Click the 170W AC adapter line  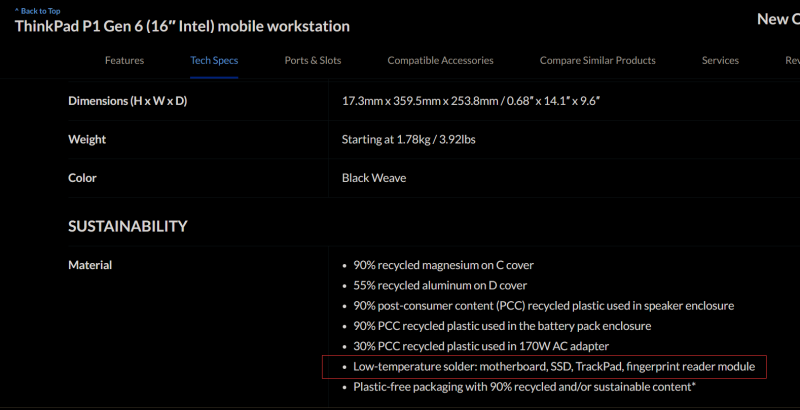tap(481, 346)
